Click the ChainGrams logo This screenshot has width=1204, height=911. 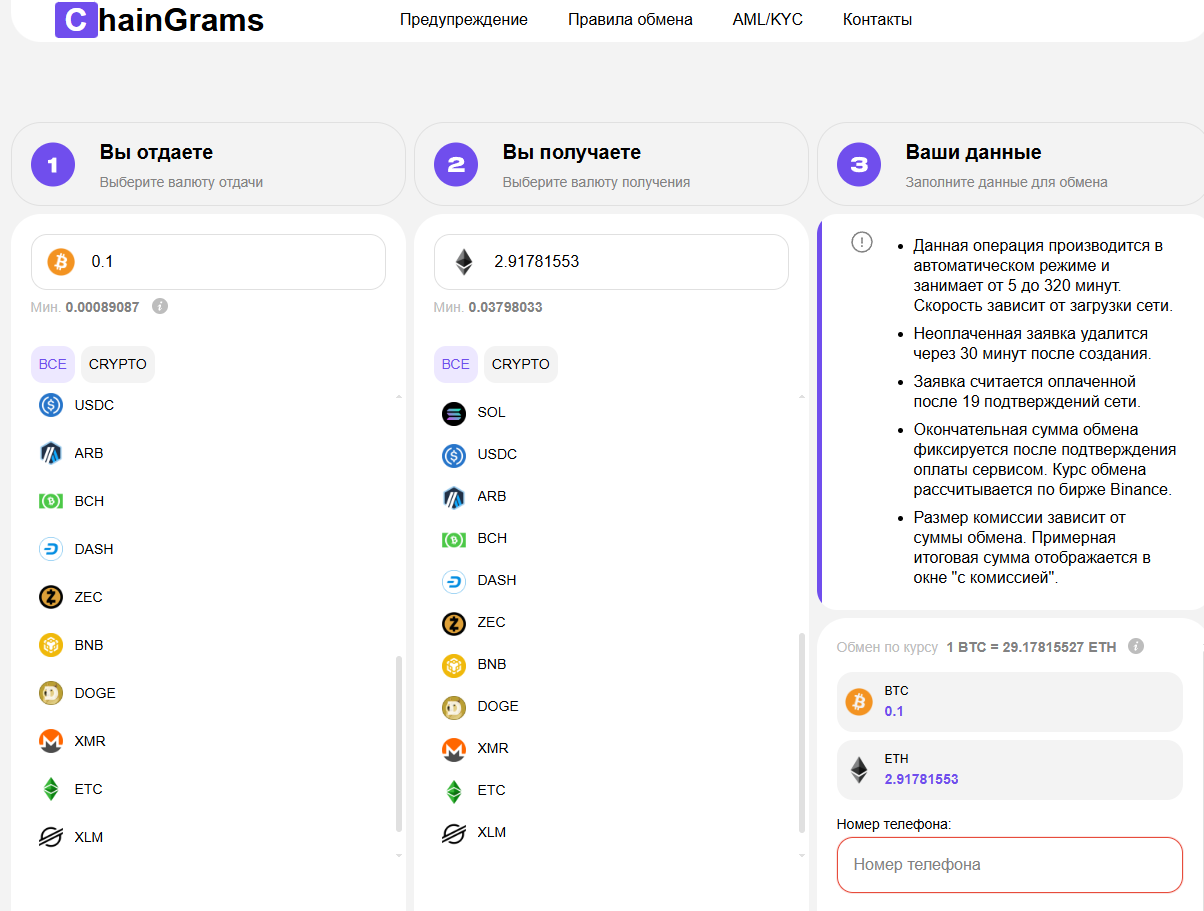click(160, 20)
